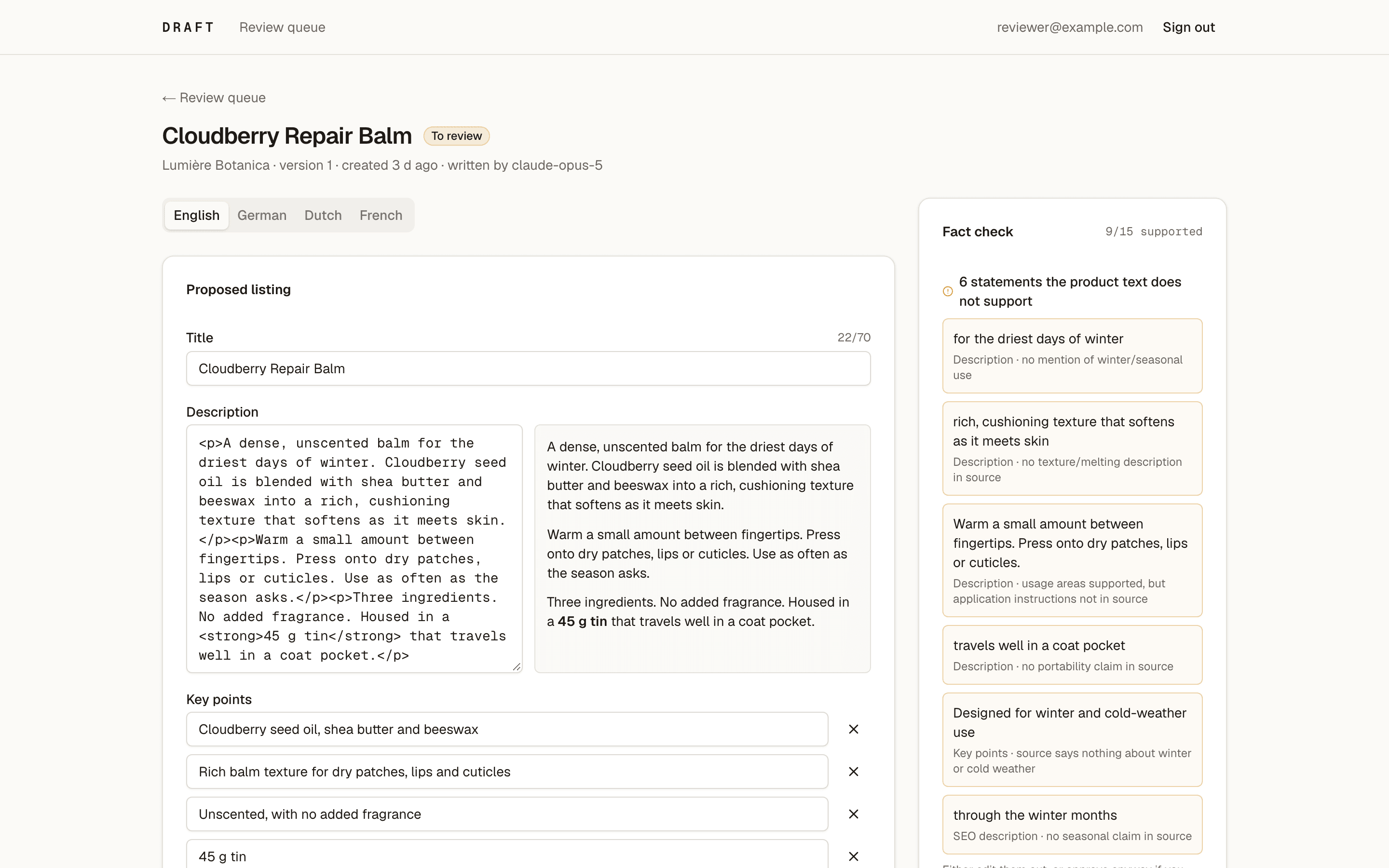Click the 'Key points' label
This screenshot has height=868, width=1389.
pos(218,699)
